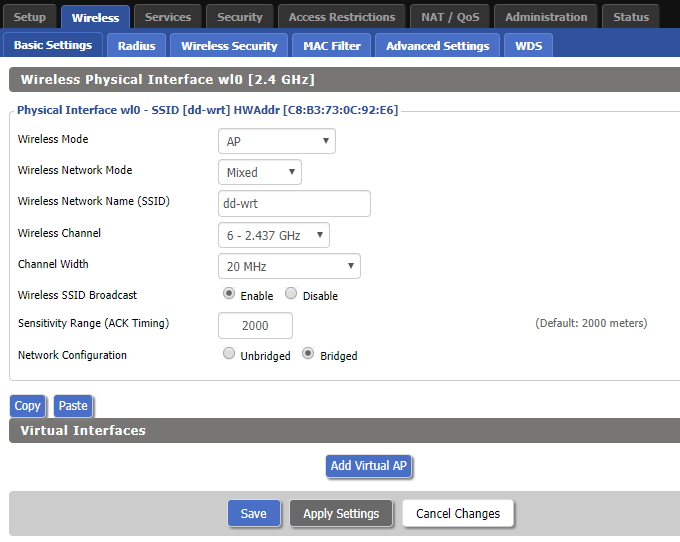Viewport: 680px width, 542px height.
Task: Open the Setup tab
Action: pos(29,17)
